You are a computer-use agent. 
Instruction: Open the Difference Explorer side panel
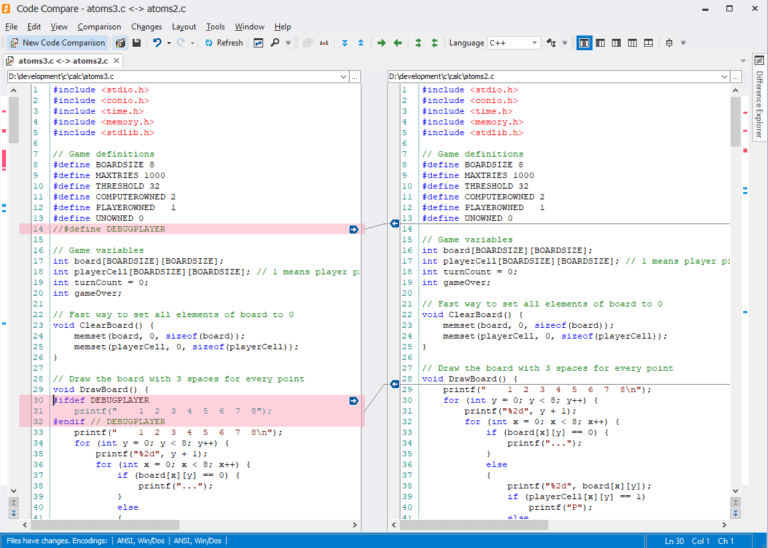(759, 104)
